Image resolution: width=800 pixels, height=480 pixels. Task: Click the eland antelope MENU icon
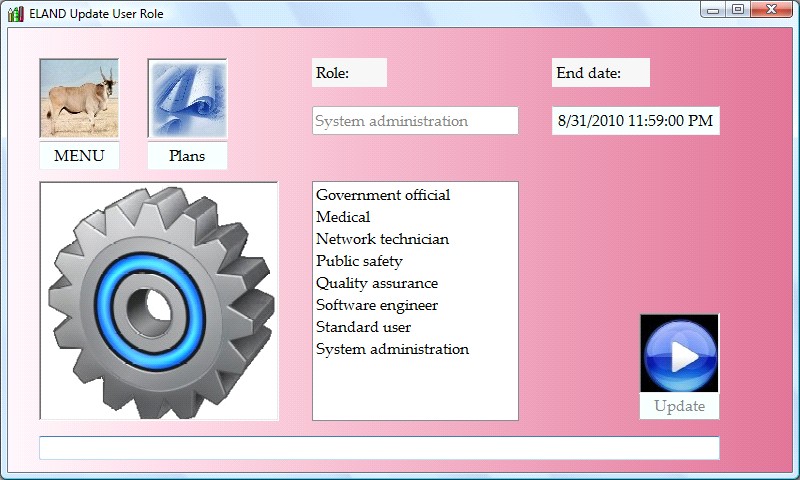tap(79, 98)
